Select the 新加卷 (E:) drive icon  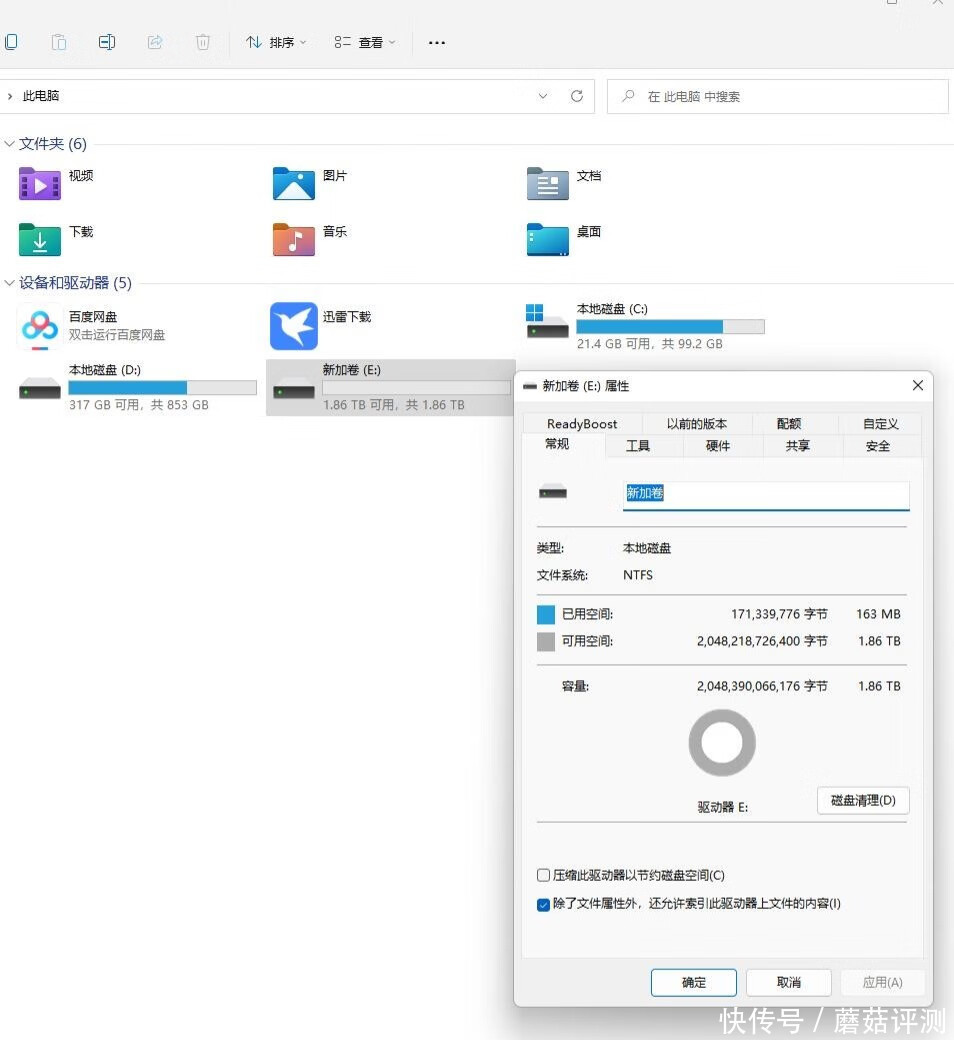[293, 387]
